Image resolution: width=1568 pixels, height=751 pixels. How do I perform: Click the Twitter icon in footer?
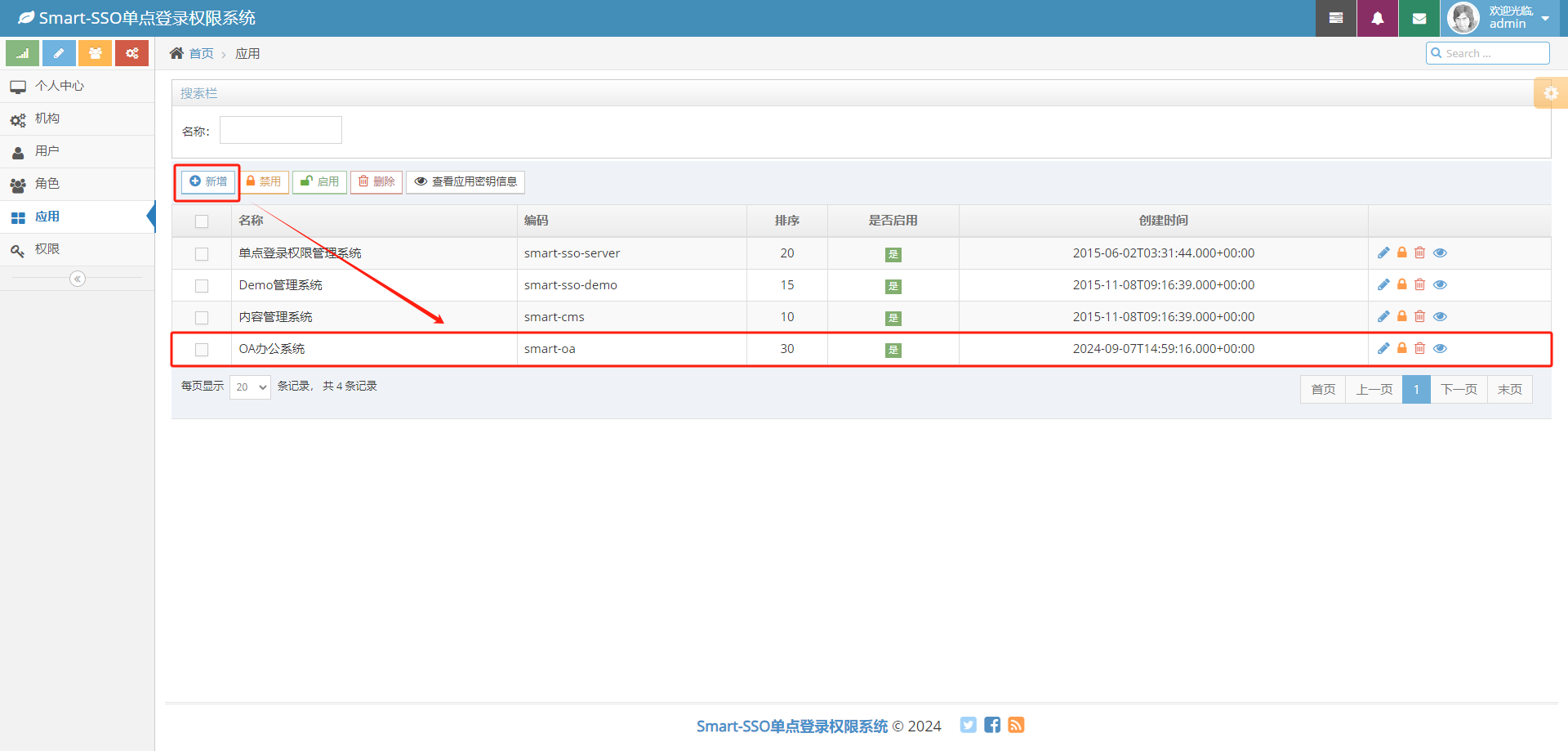968,725
